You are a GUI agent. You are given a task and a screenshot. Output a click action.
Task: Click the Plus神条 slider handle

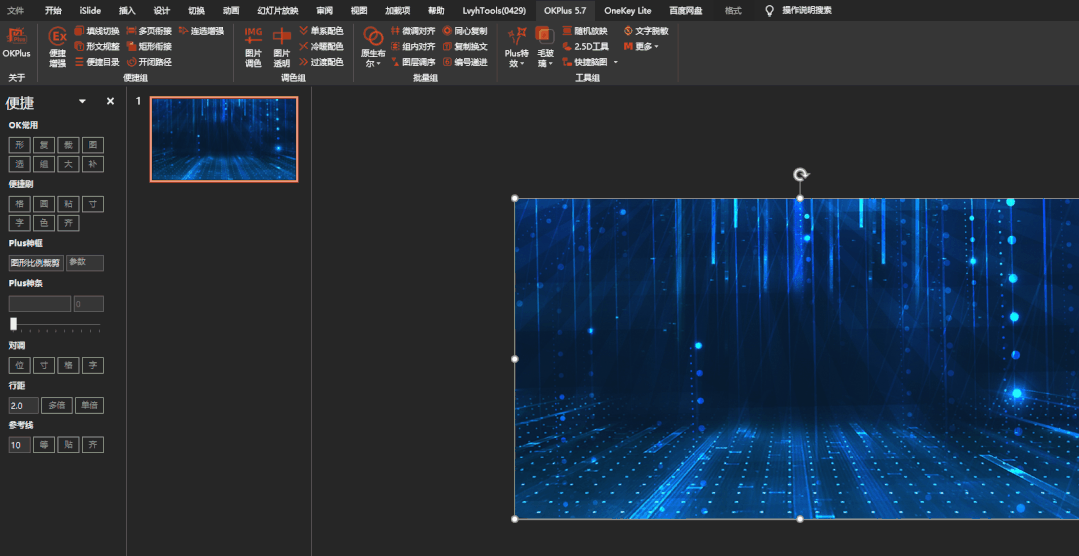pyautogui.click(x=13, y=323)
